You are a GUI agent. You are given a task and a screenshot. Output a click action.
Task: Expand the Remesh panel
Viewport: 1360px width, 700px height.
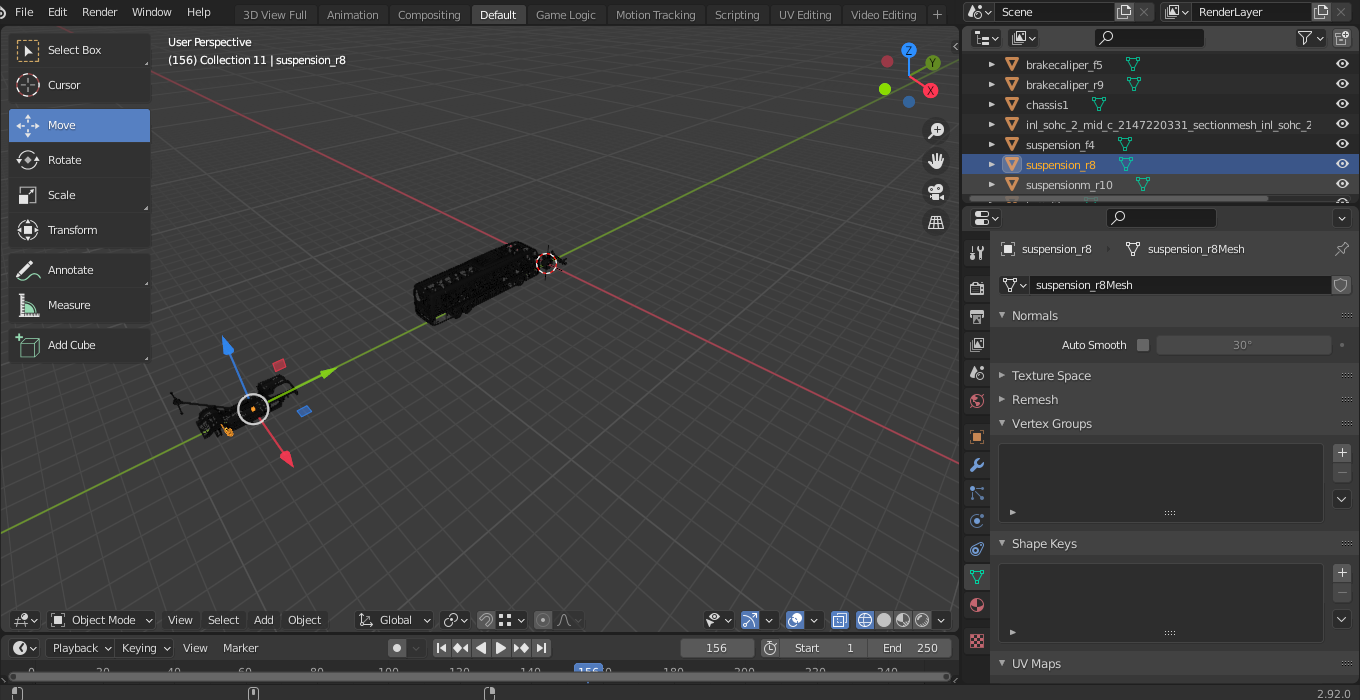[x=1003, y=399]
